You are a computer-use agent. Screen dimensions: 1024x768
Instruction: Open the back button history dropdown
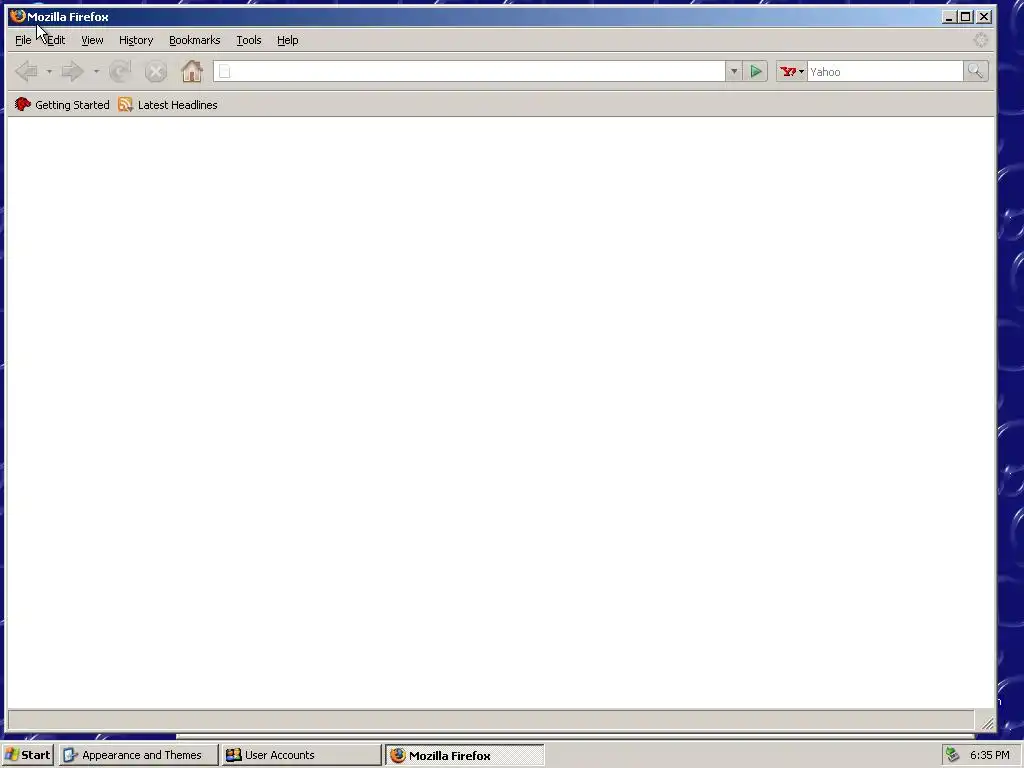pyautogui.click(x=49, y=71)
